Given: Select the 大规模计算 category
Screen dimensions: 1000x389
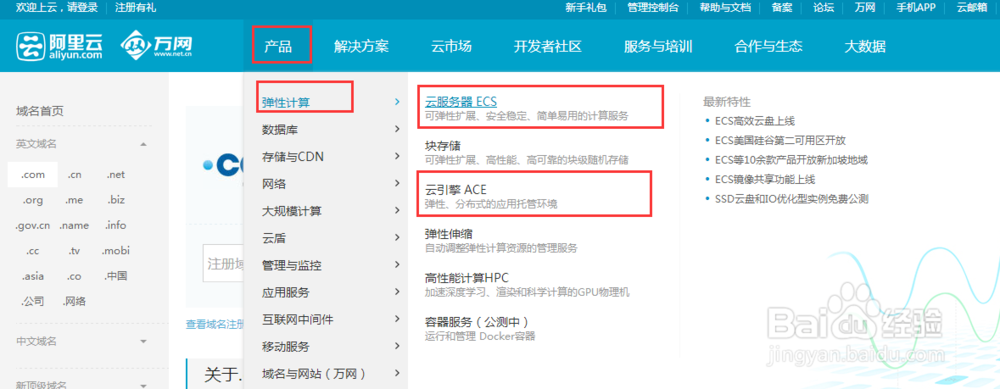Looking at the screenshot, I should (x=291, y=211).
